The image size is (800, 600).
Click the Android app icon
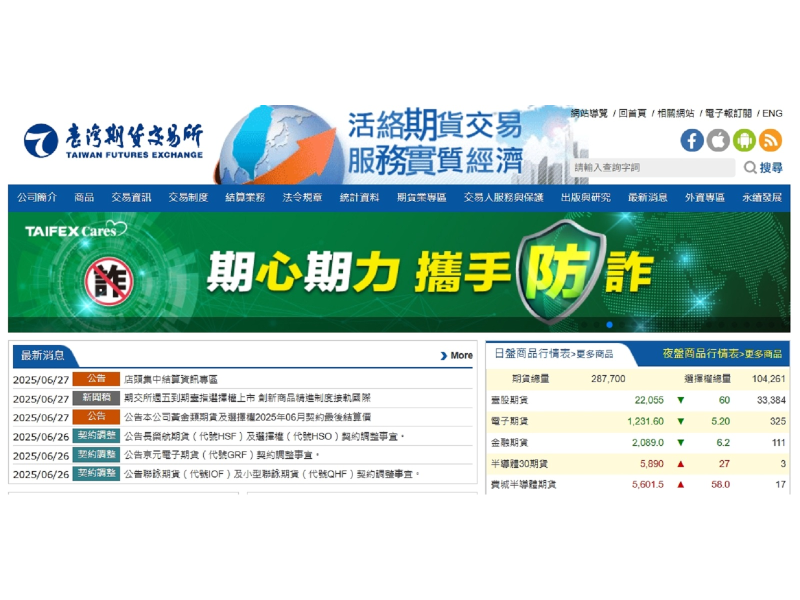(x=744, y=140)
